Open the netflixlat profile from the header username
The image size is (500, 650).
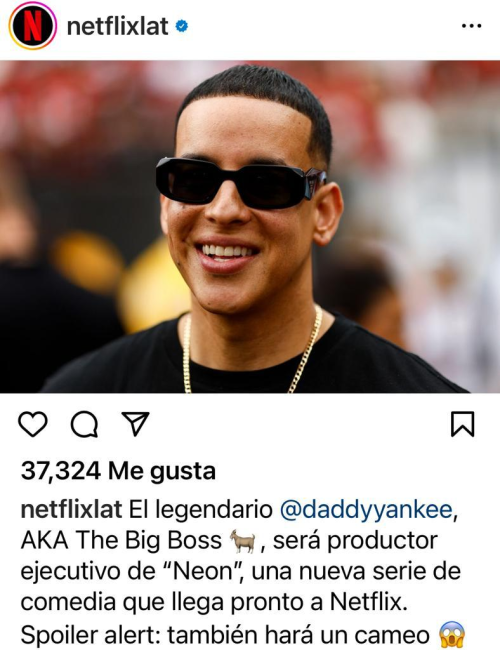coord(117,26)
